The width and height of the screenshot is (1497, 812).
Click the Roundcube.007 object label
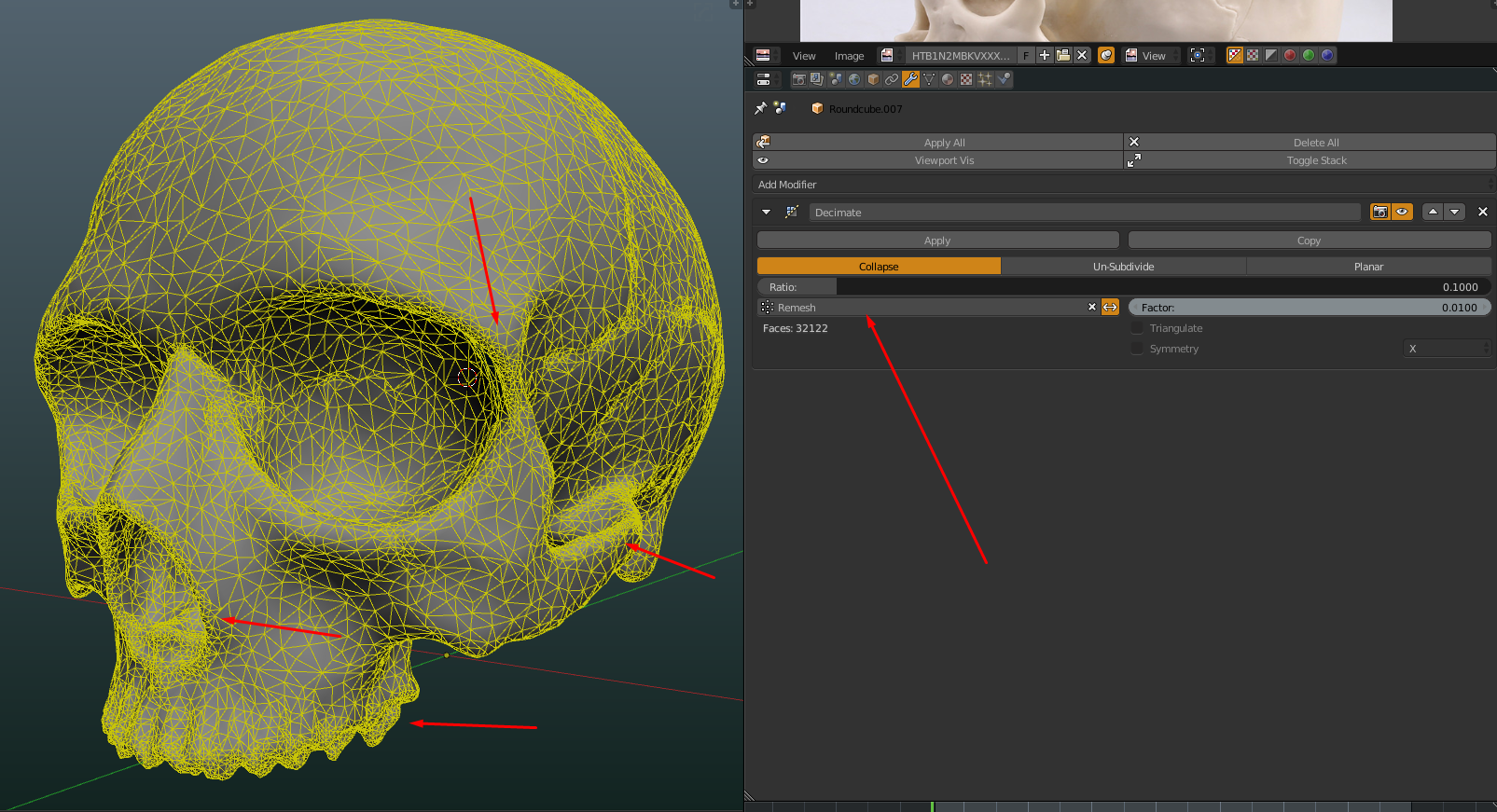pos(866,109)
